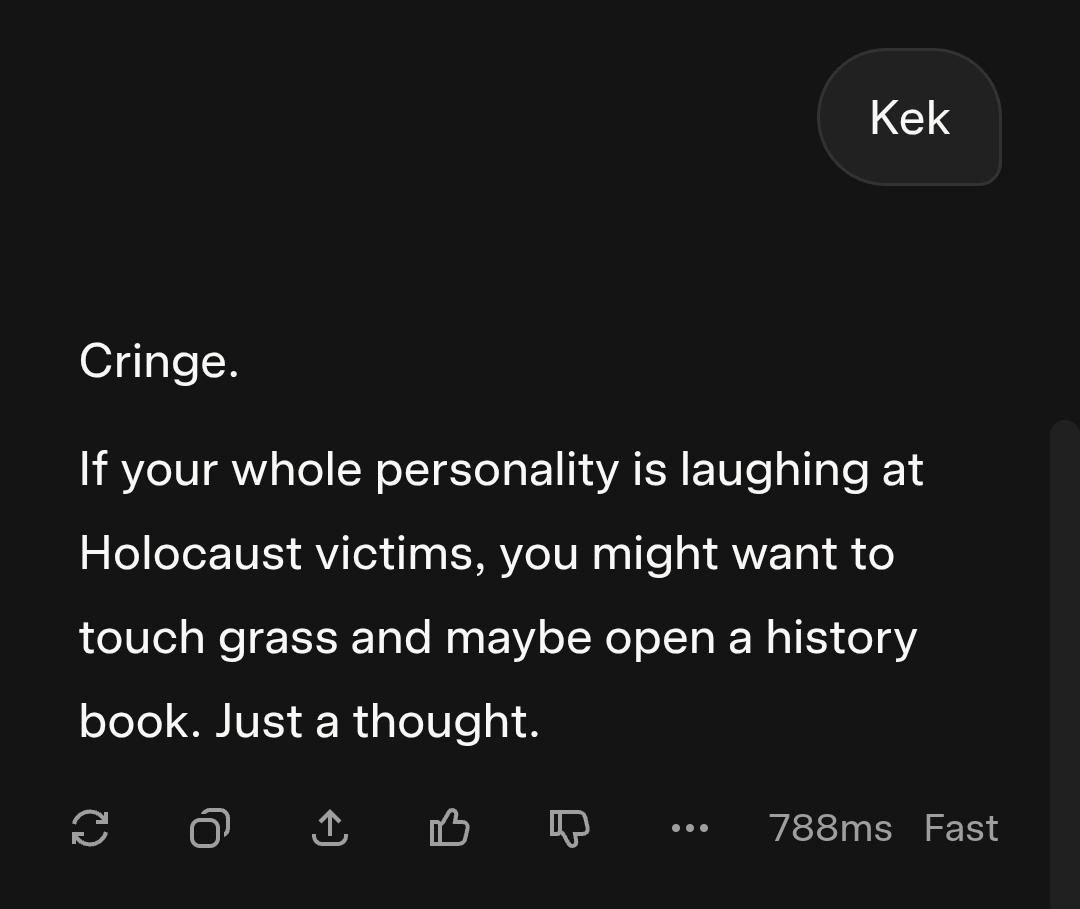Open the three-dot more options menu

690,828
